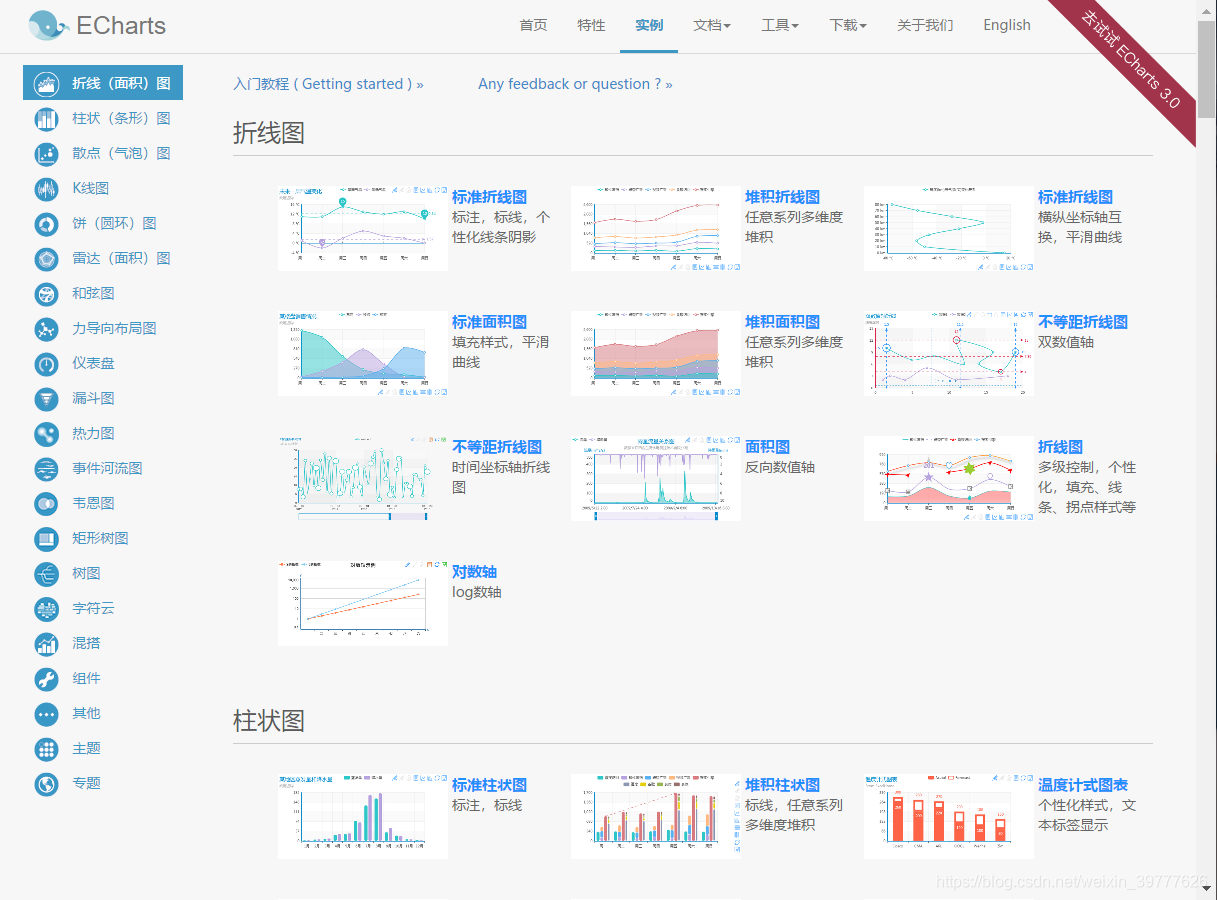Open the 热力图 heatmap icon

47,434
